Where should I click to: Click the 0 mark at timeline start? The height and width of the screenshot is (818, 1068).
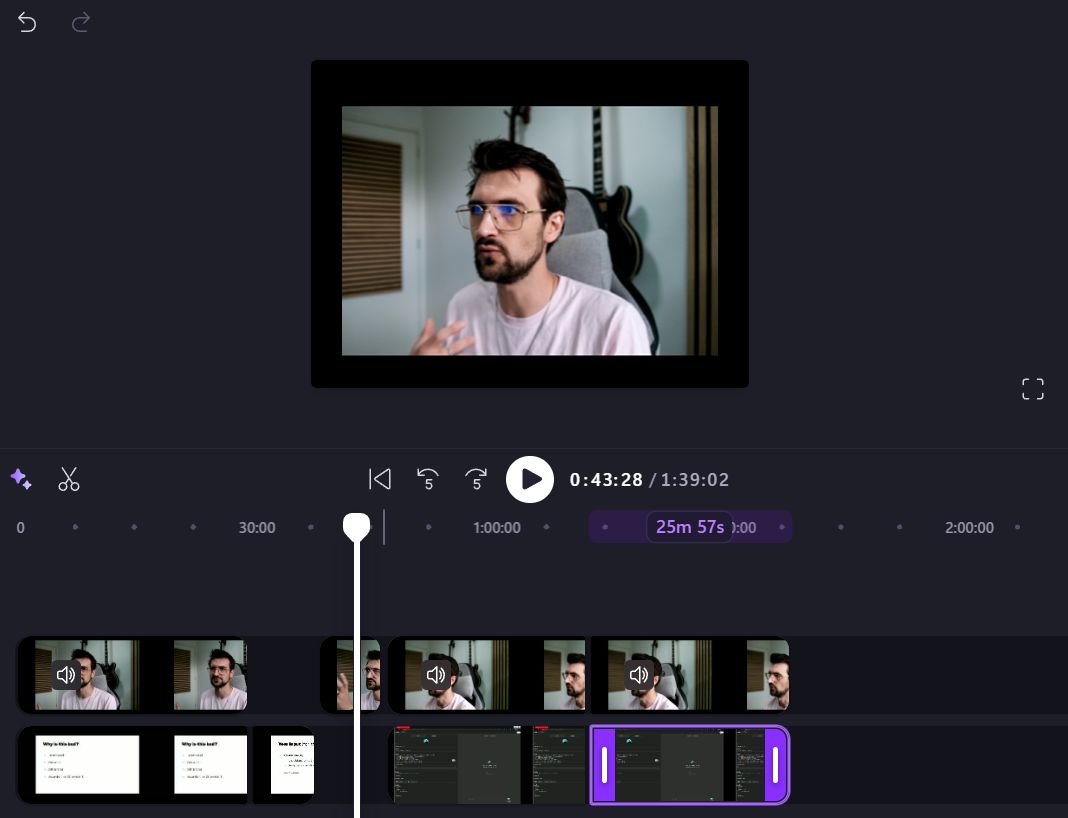tap(20, 528)
